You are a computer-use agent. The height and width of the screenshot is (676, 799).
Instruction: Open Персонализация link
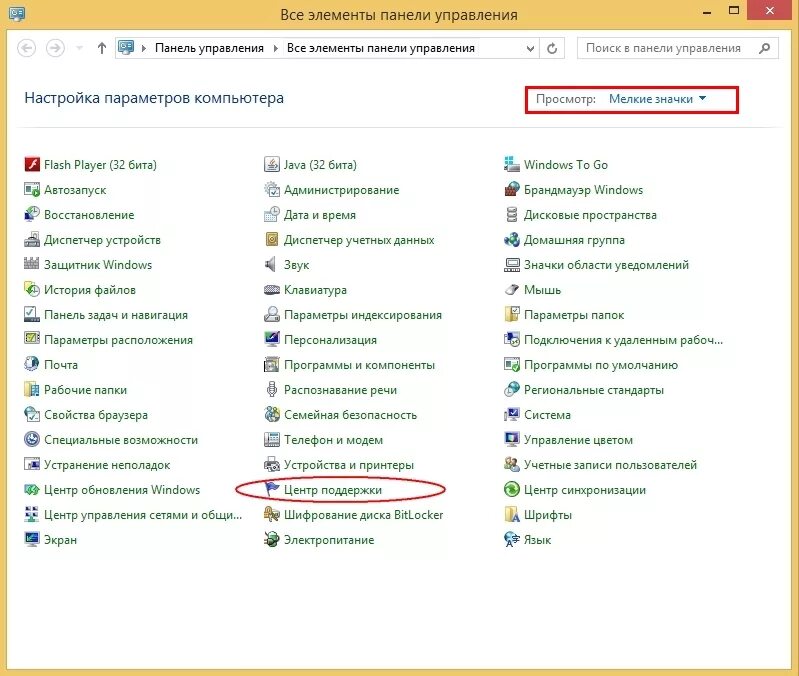tap(330, 340)
